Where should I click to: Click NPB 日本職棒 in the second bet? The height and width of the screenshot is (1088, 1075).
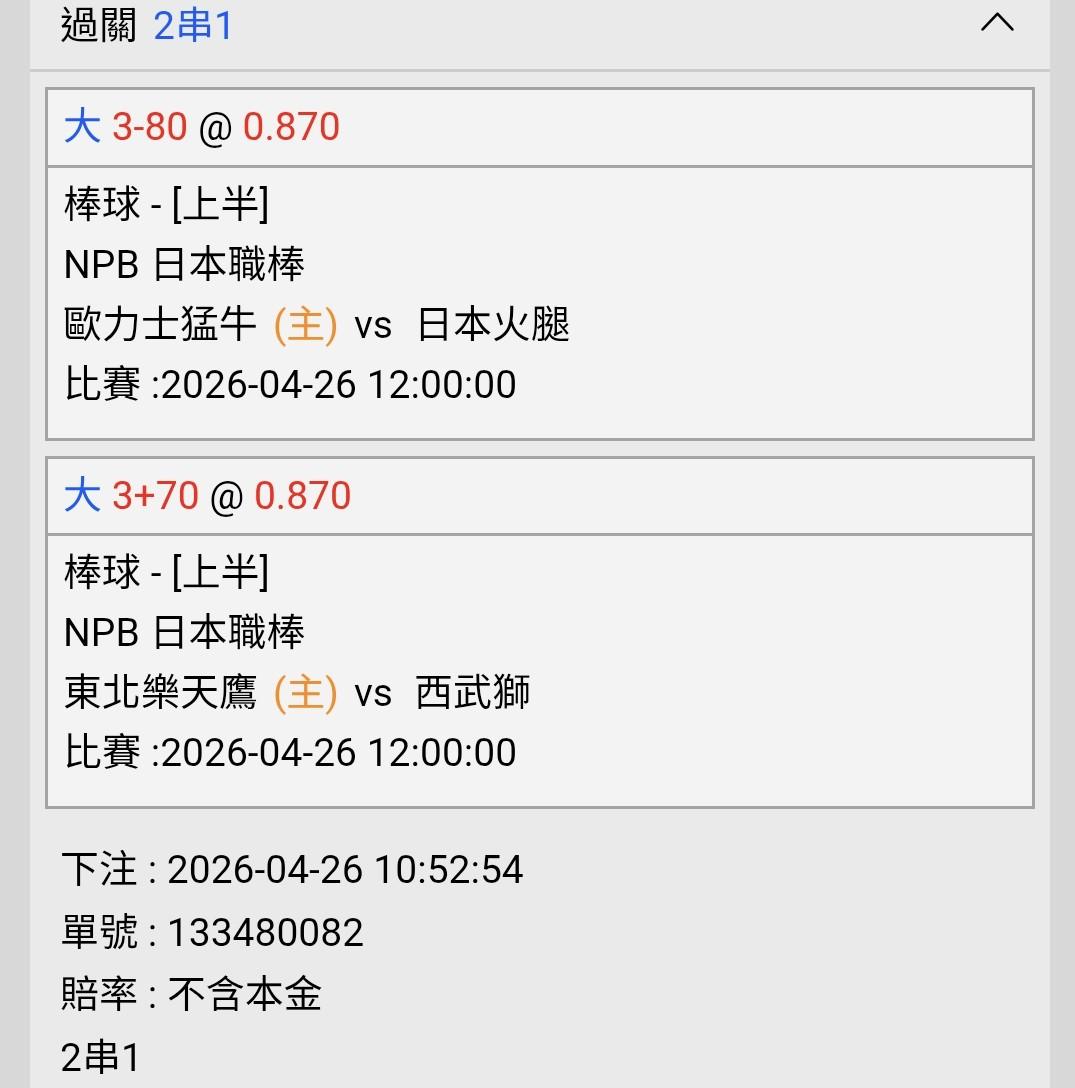pos(184,632)
